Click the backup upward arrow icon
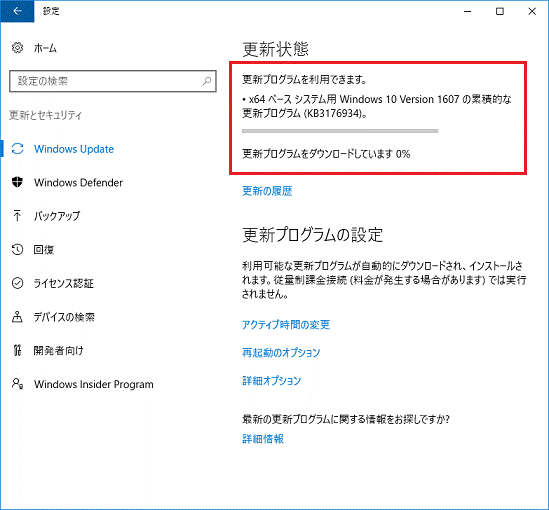 (17, 216)
